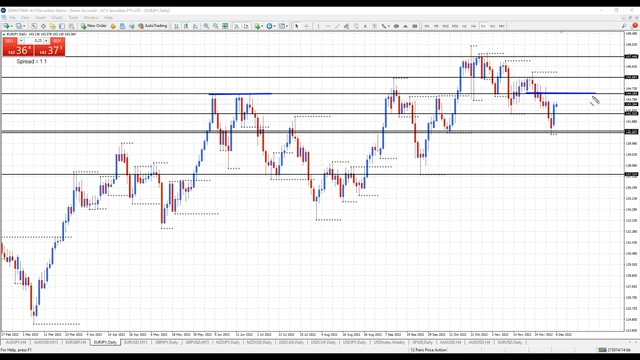Switch to the GBPJPY,Daily chart tab
Screen dimensions: 640x360
167,342
